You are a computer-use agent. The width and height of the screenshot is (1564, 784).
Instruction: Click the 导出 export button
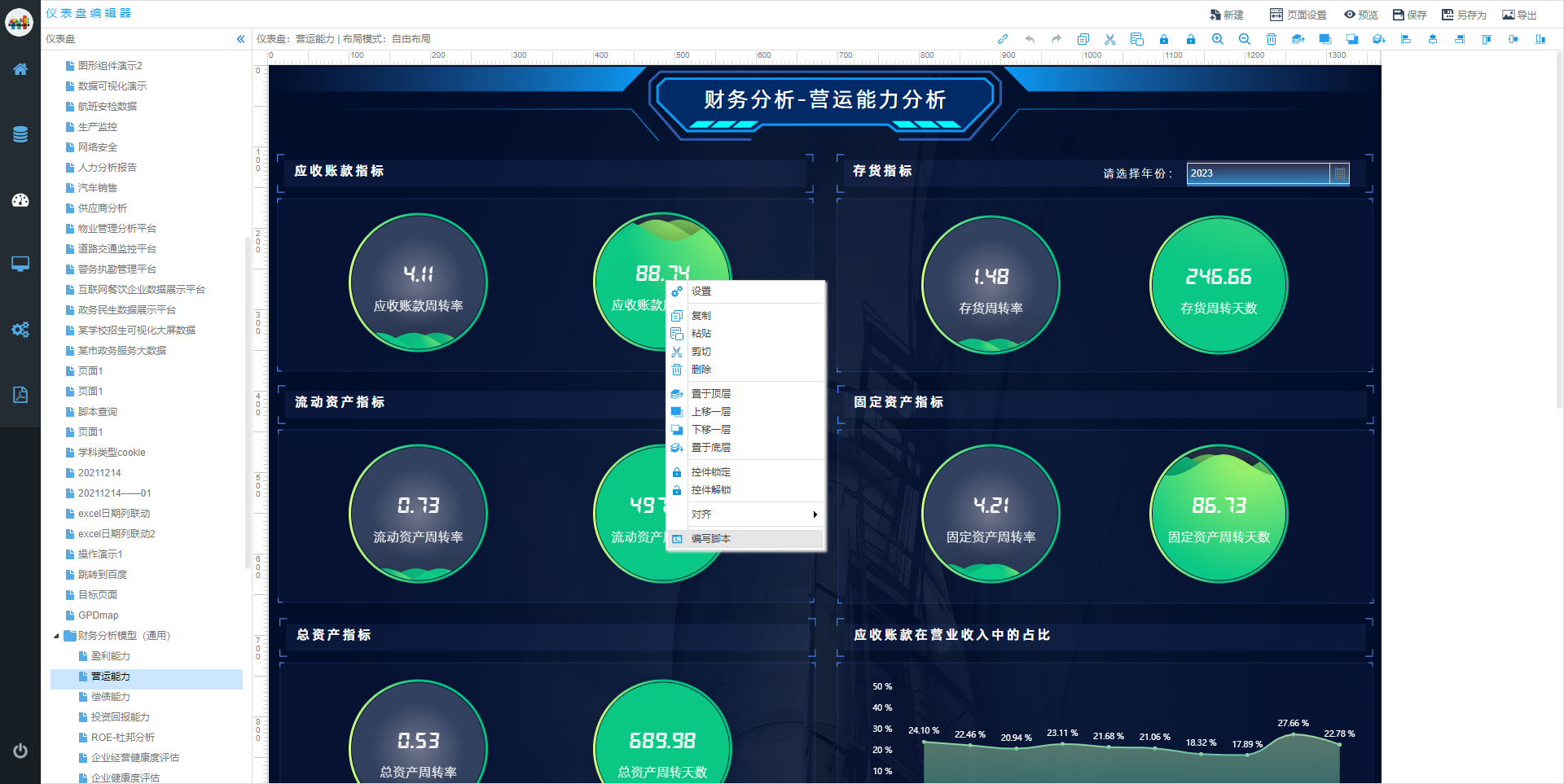coord(1519,15)
